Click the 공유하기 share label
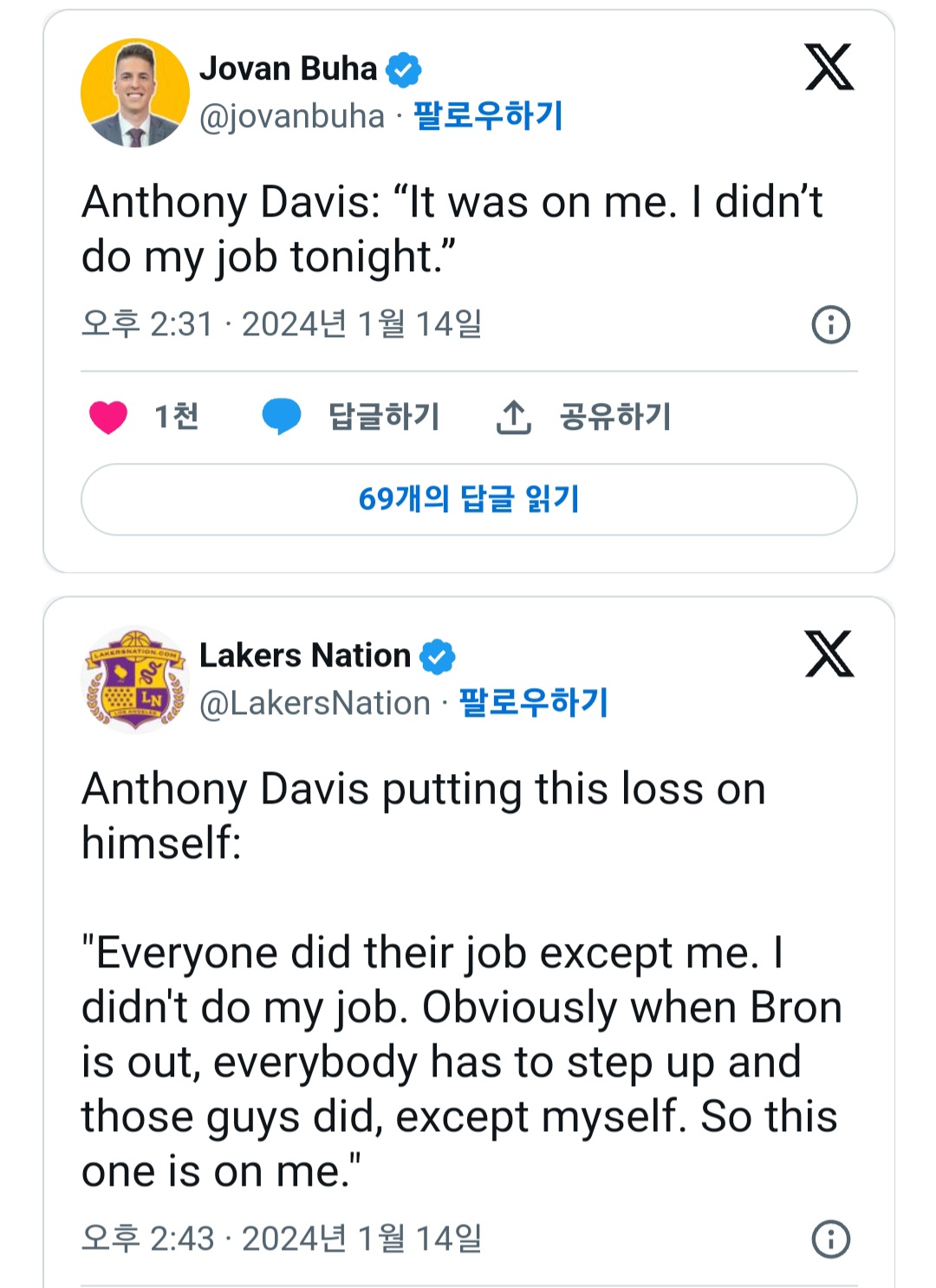 point(615,417)
